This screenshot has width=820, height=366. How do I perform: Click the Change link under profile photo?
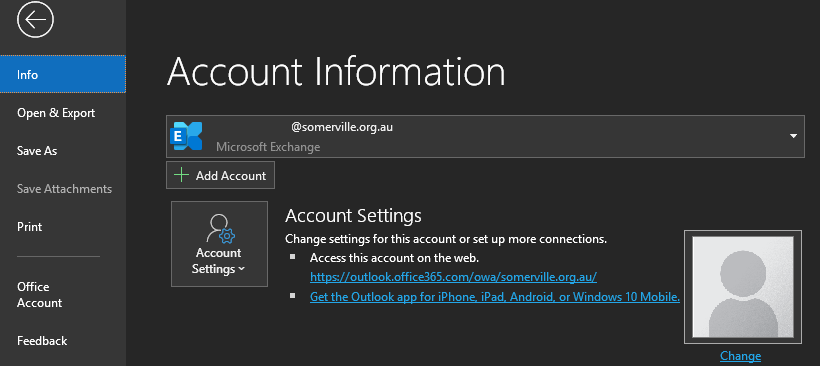tap(740, 356)
